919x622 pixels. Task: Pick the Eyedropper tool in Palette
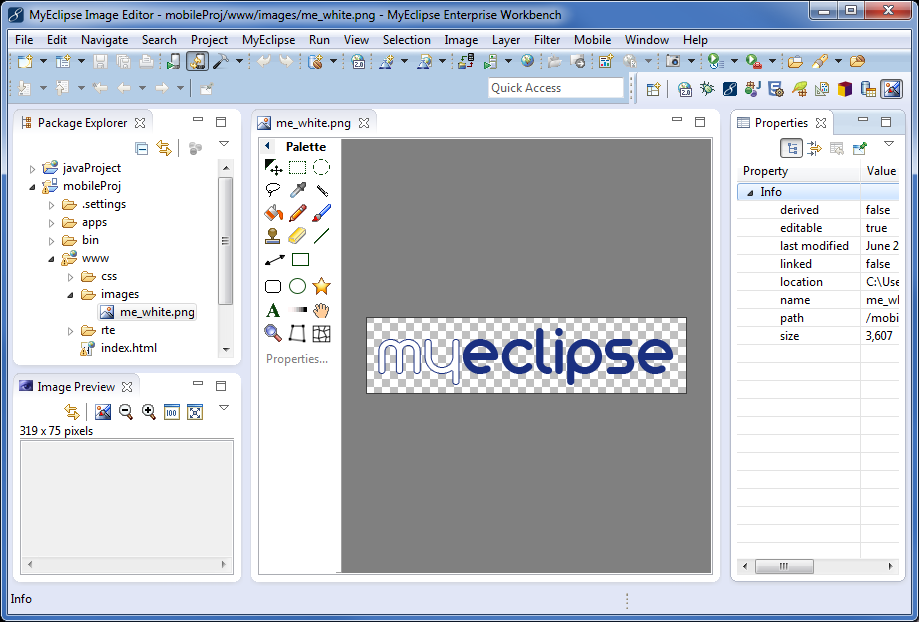(x=297, y=190)
